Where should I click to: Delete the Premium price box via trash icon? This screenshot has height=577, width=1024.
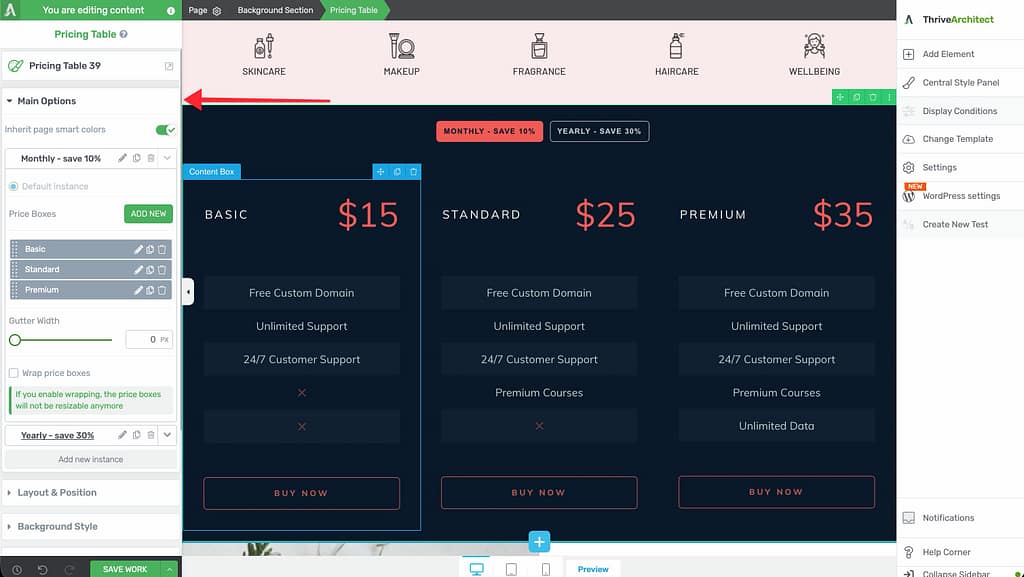click(162, 290)
